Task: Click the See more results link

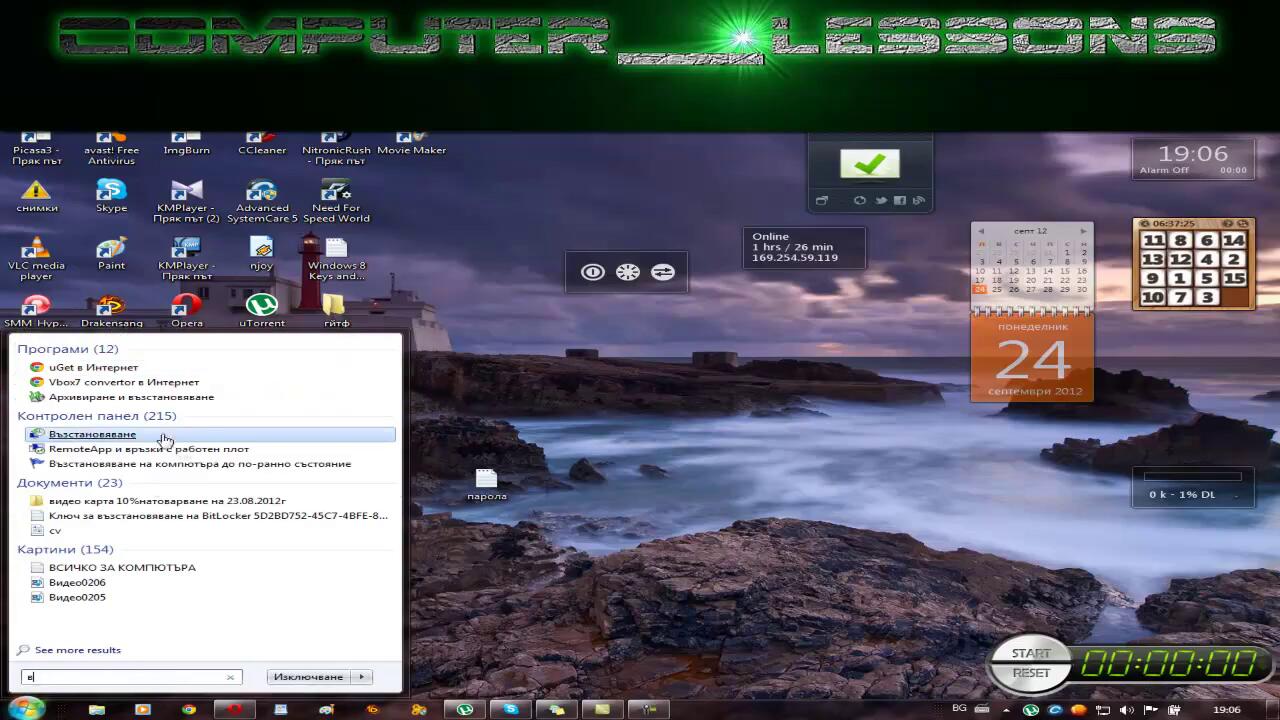Action: [77, 650]
